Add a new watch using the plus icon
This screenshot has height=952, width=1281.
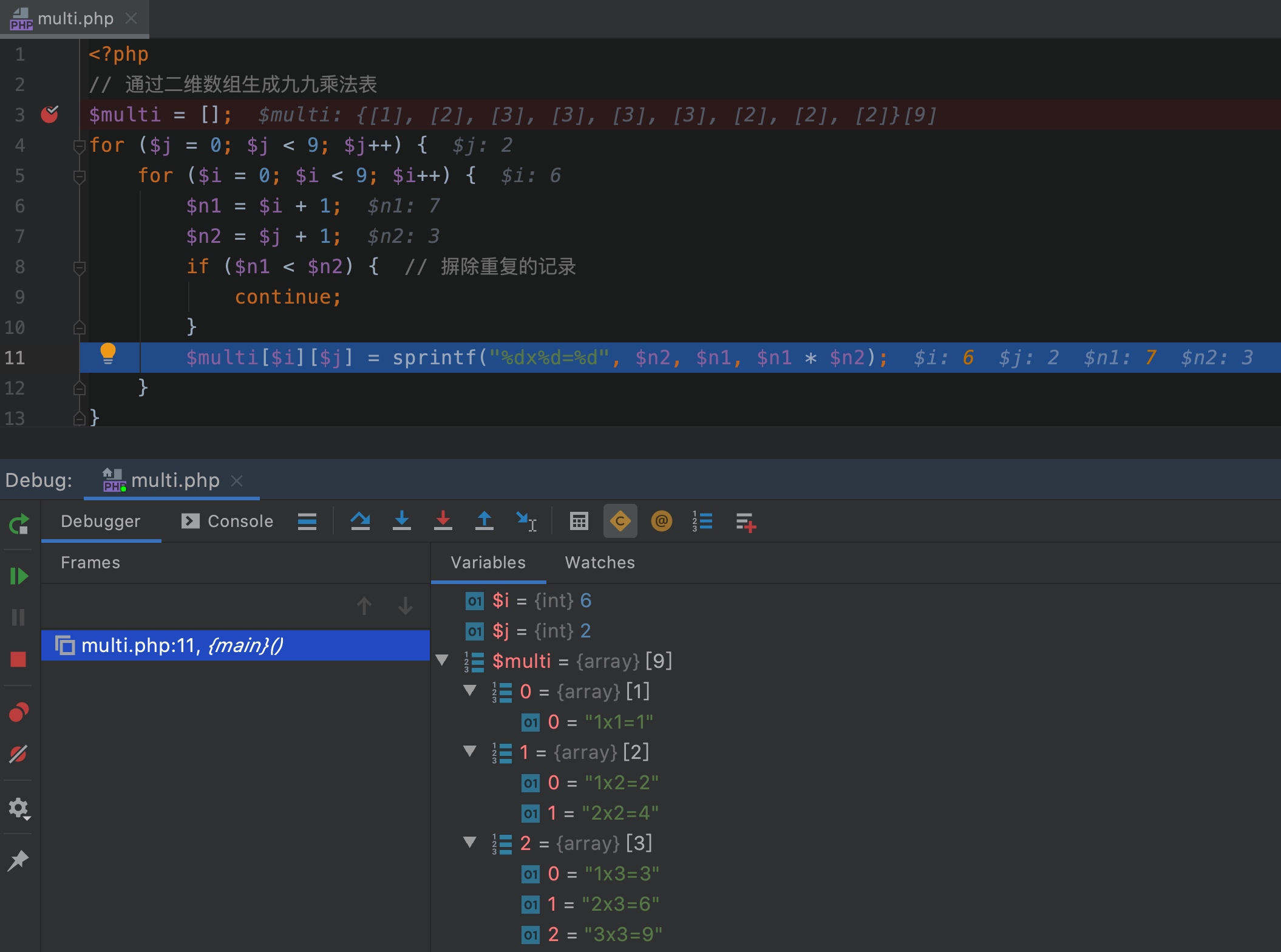(x=746, y=522)
